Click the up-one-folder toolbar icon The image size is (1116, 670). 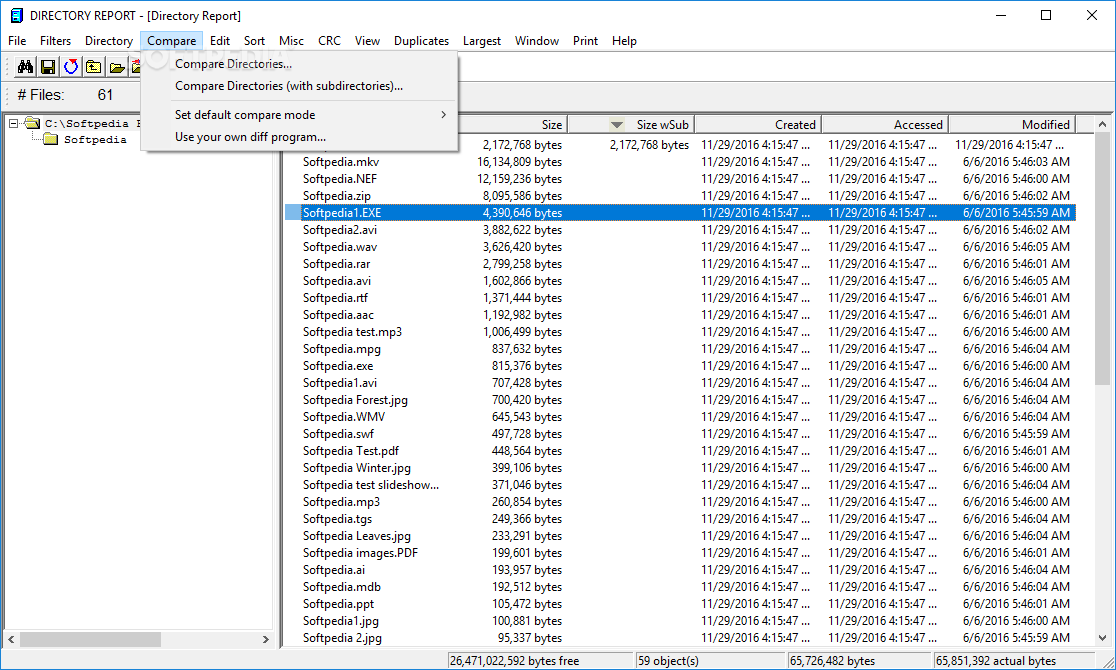coord(93,67)
